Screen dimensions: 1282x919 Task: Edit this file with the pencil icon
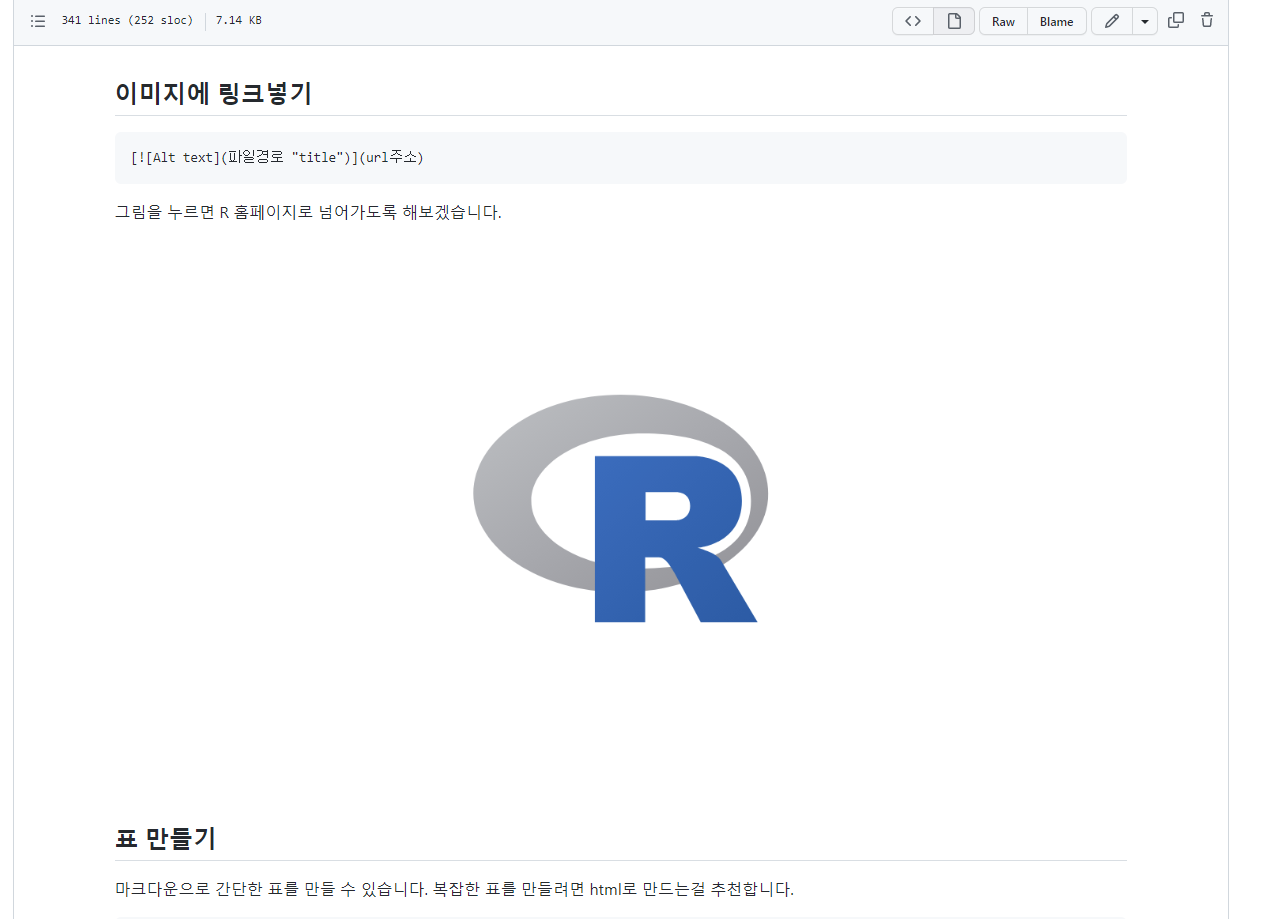click(1110, 20)
